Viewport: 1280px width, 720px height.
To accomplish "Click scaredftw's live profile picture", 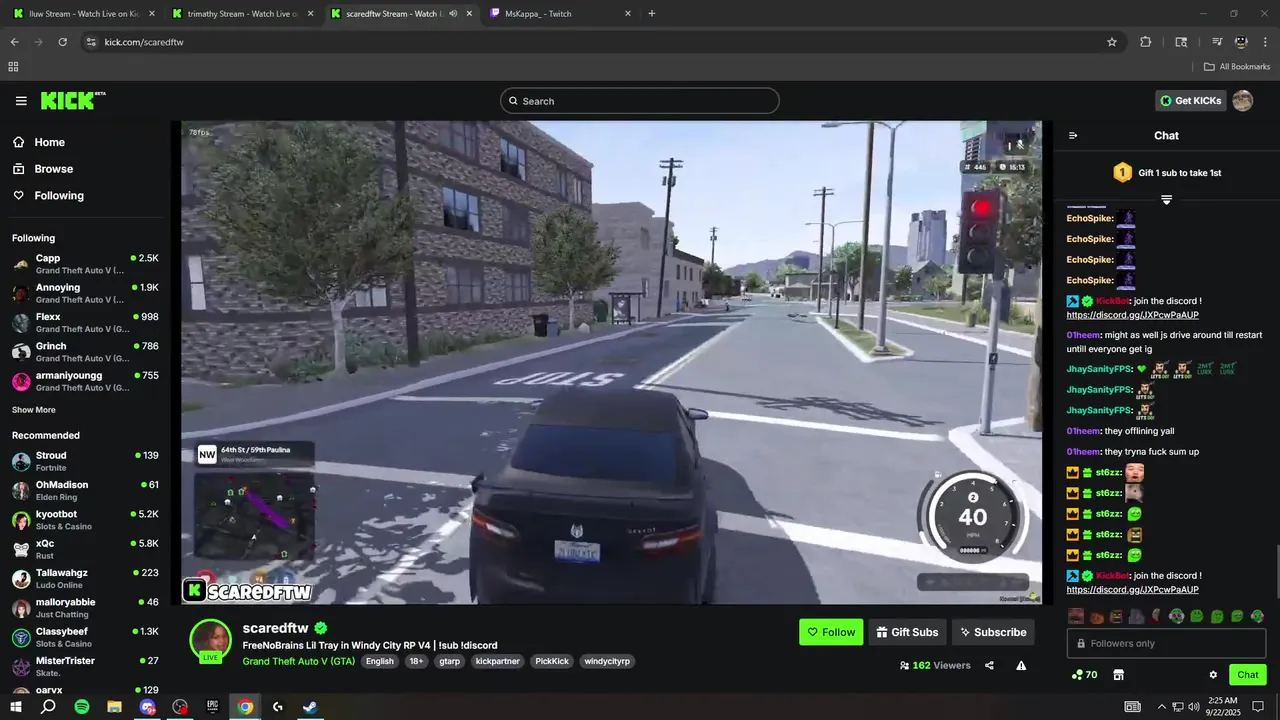I will (211, 640).
